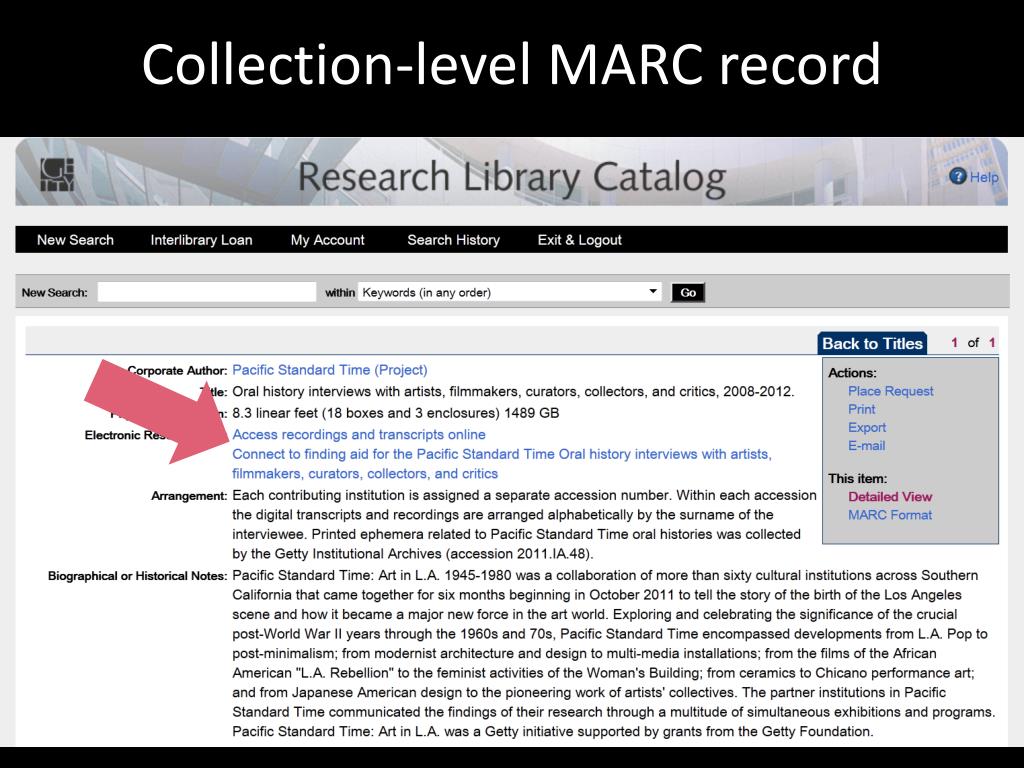View Search History
This screenshot has width=1024, height=768.
pyautogui.click(x=453, y=240)
